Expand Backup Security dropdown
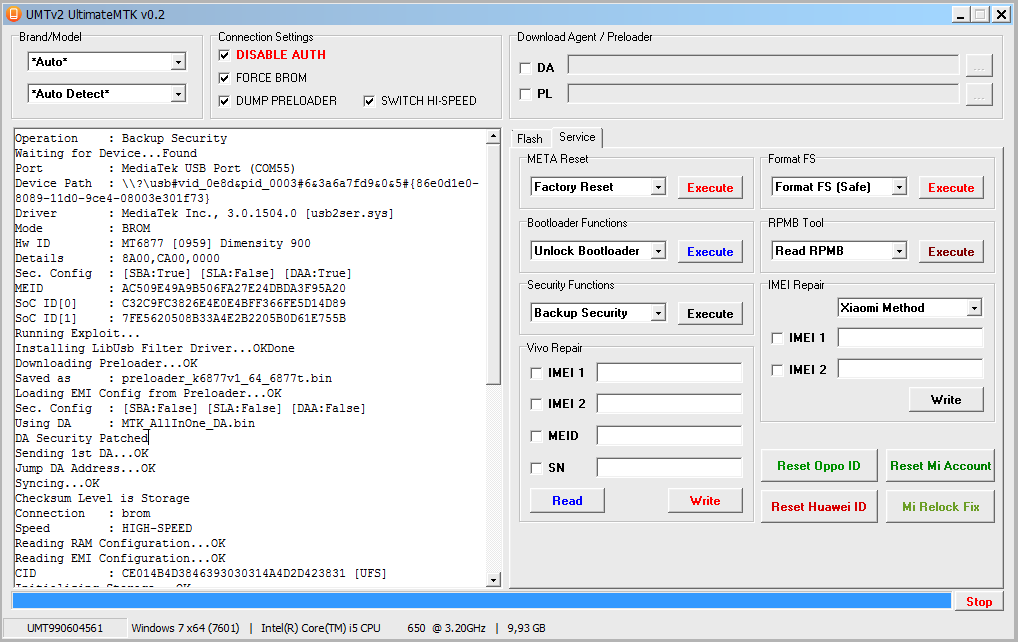This screenshot has height=642, width=1018. pos(658,313)
